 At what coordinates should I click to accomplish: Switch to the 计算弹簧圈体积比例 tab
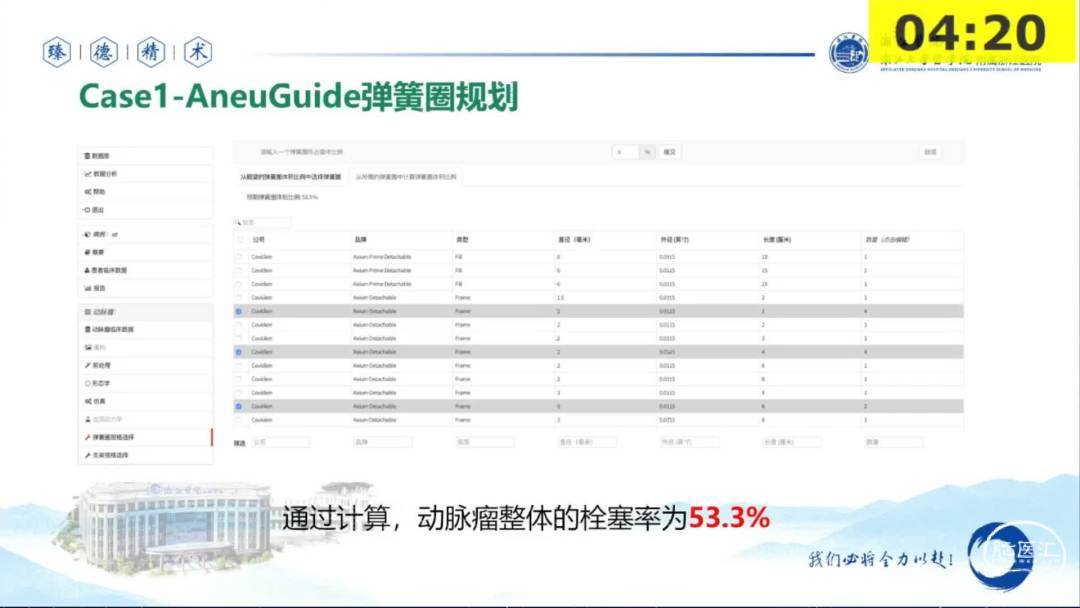(406, 177)
